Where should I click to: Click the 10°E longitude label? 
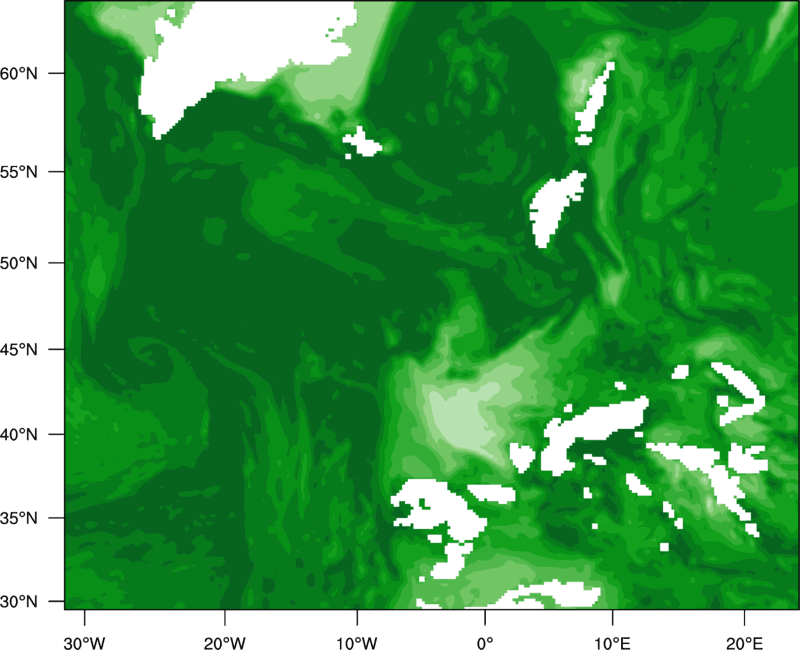pyautogui.click(x=612, y=643)
